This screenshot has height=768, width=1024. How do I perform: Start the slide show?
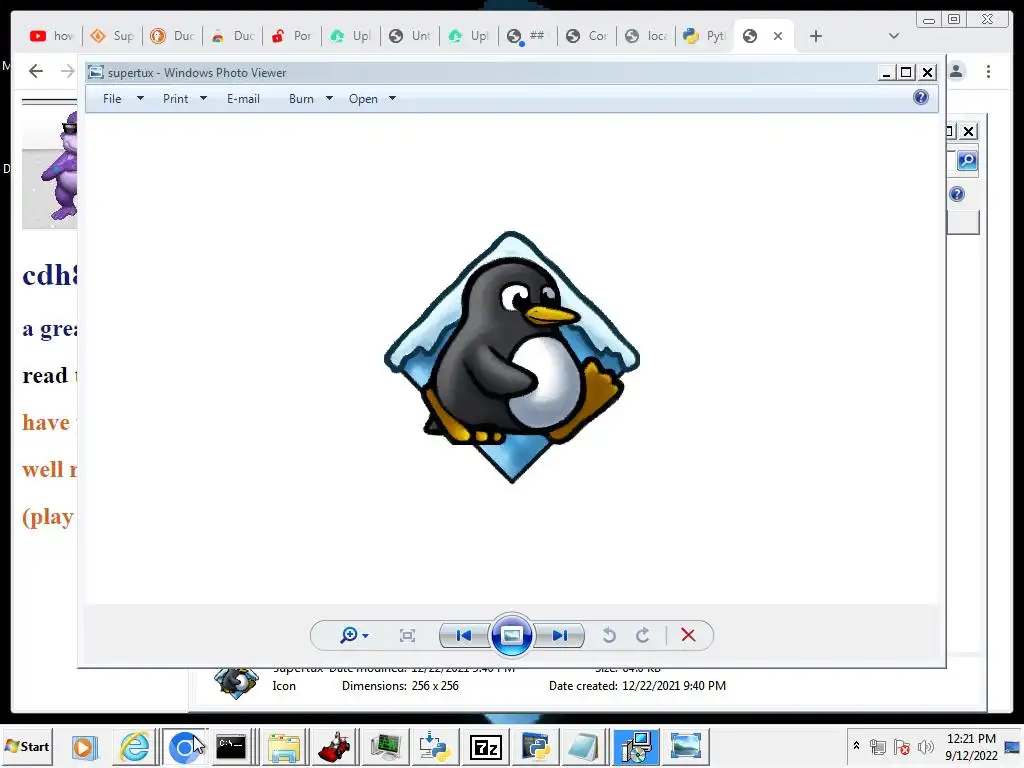[x=511, y=635]
